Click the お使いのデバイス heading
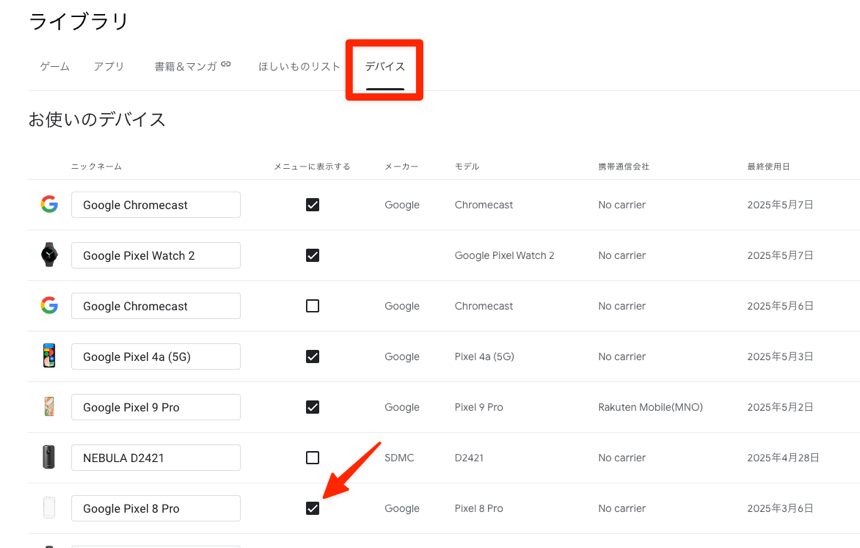The height and width of the screenshot is (548, 860). pyautogui.click(x=97, y=119)
